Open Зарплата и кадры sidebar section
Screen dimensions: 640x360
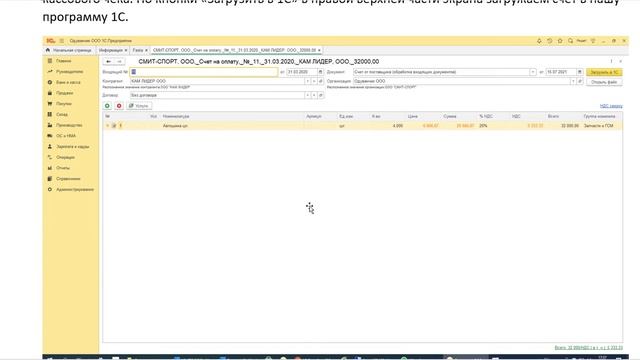73,146
